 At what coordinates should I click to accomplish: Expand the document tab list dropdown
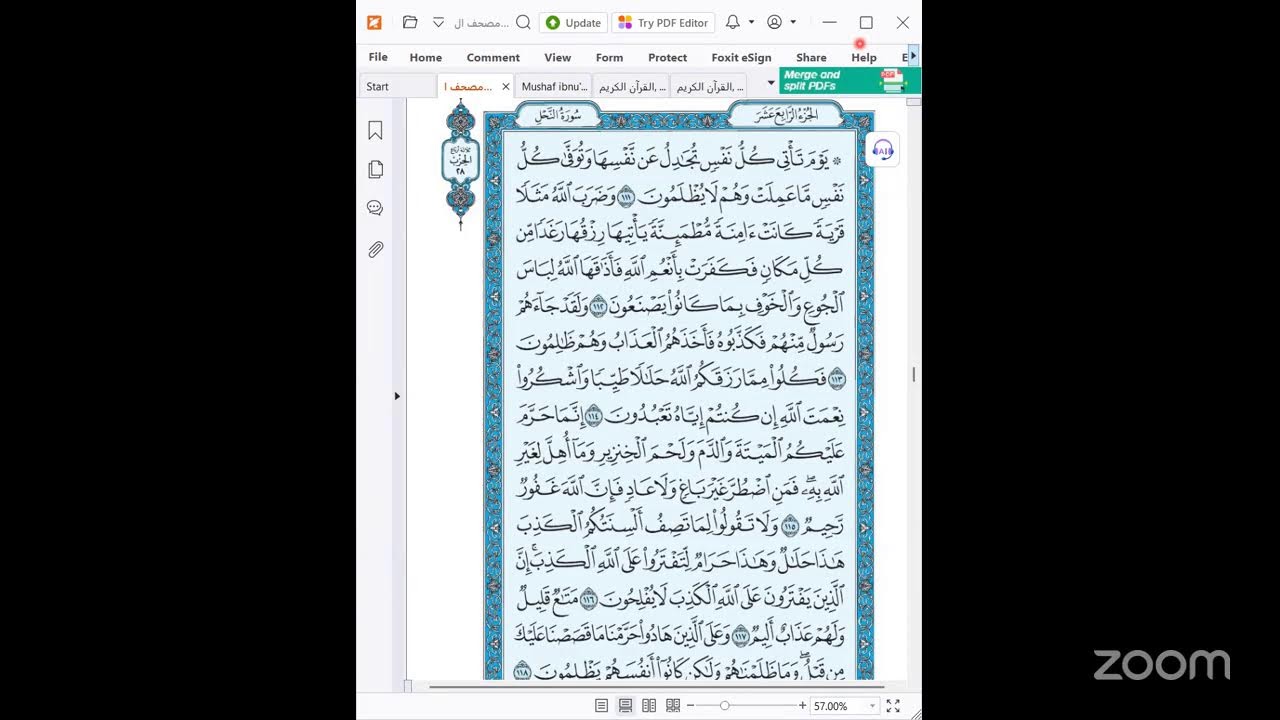tap(771, 83)
